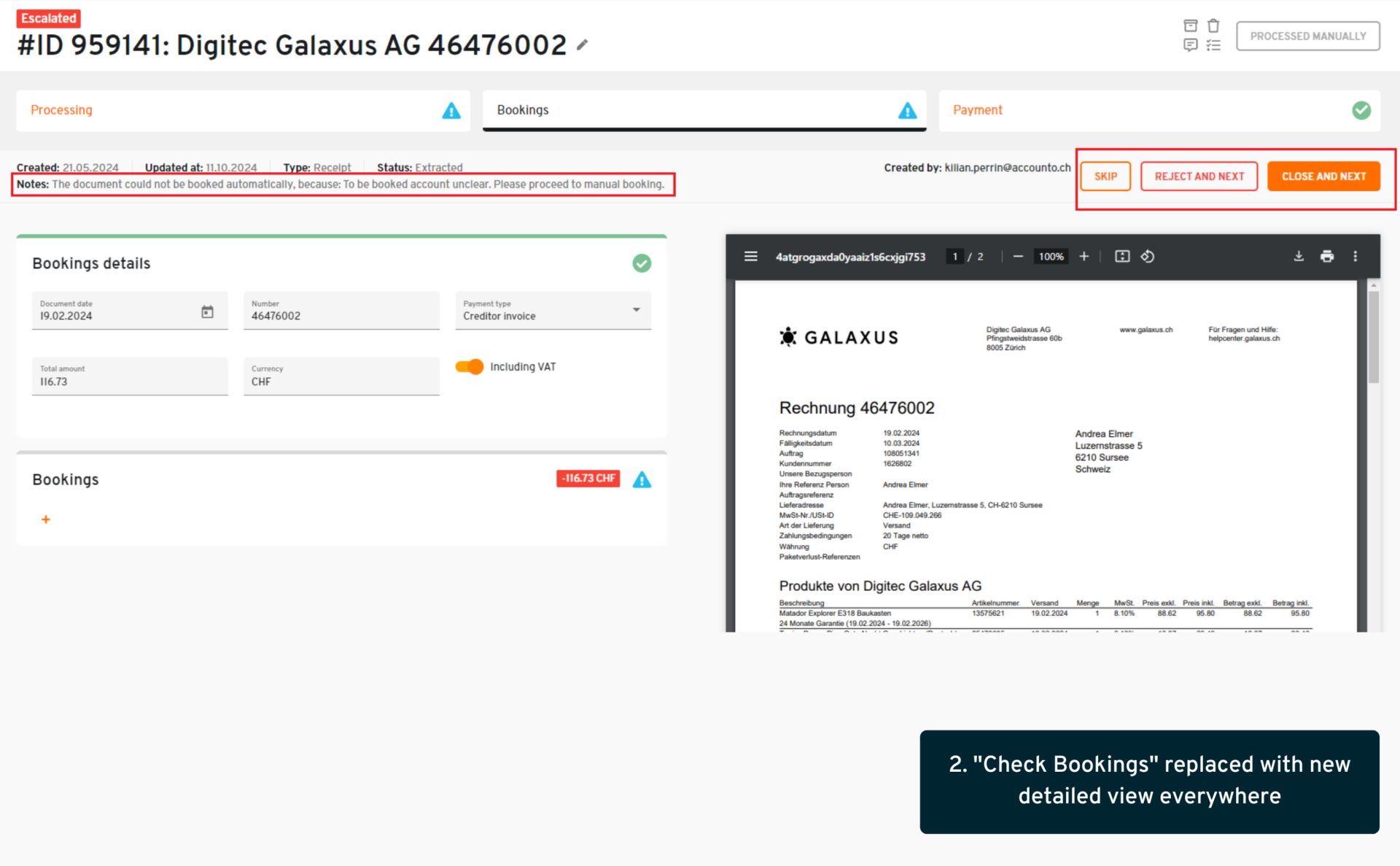Click the 100% zoom level field

tap(1051, 257)
